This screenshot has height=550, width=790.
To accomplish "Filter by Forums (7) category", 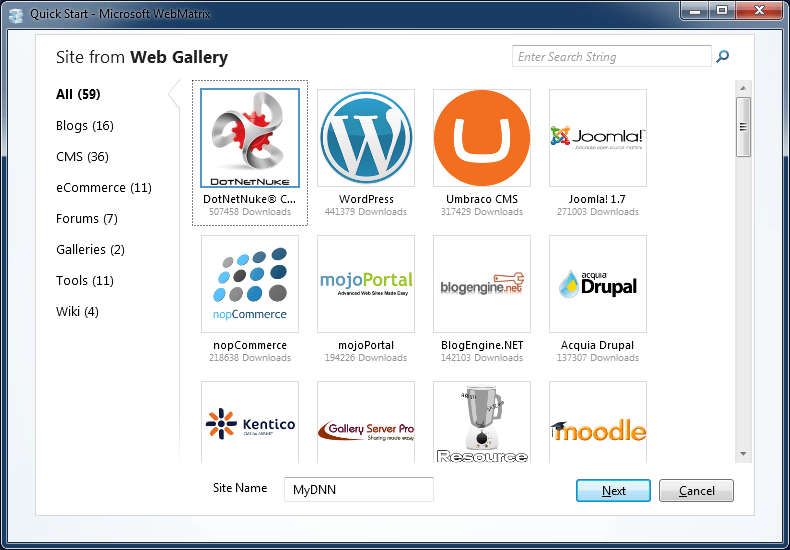I will tap(87, 219).
